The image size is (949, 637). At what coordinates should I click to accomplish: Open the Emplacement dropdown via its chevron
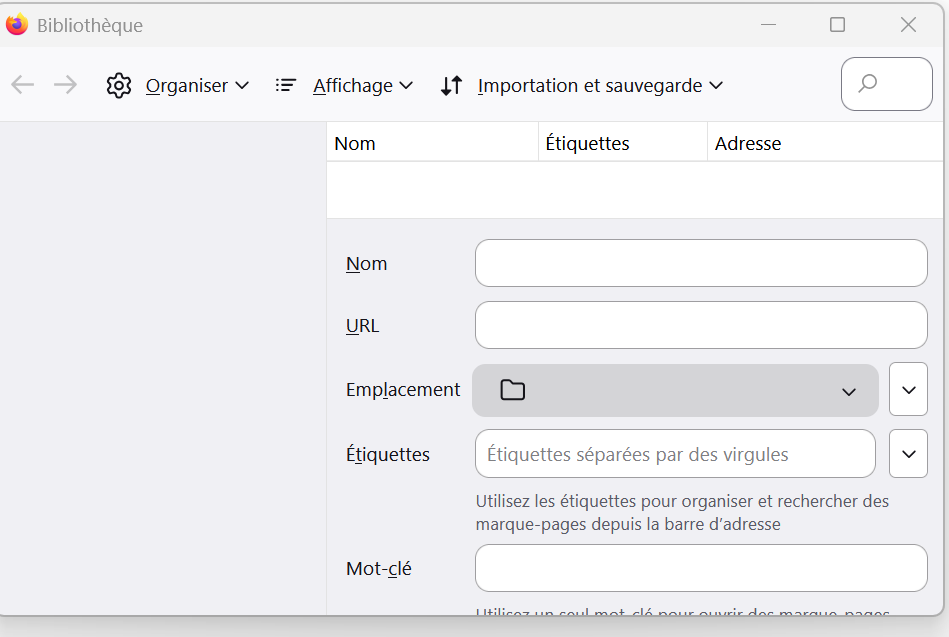pos(849,391)
